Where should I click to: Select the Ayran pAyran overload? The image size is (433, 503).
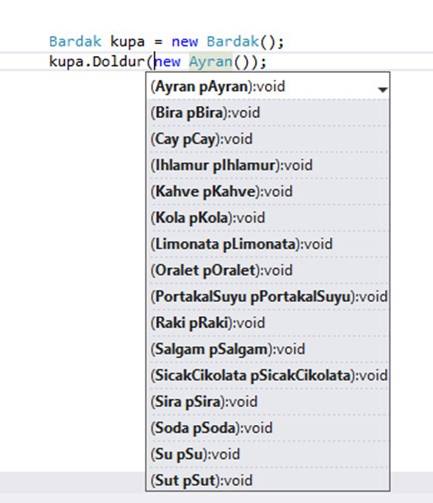pos(268,86)
